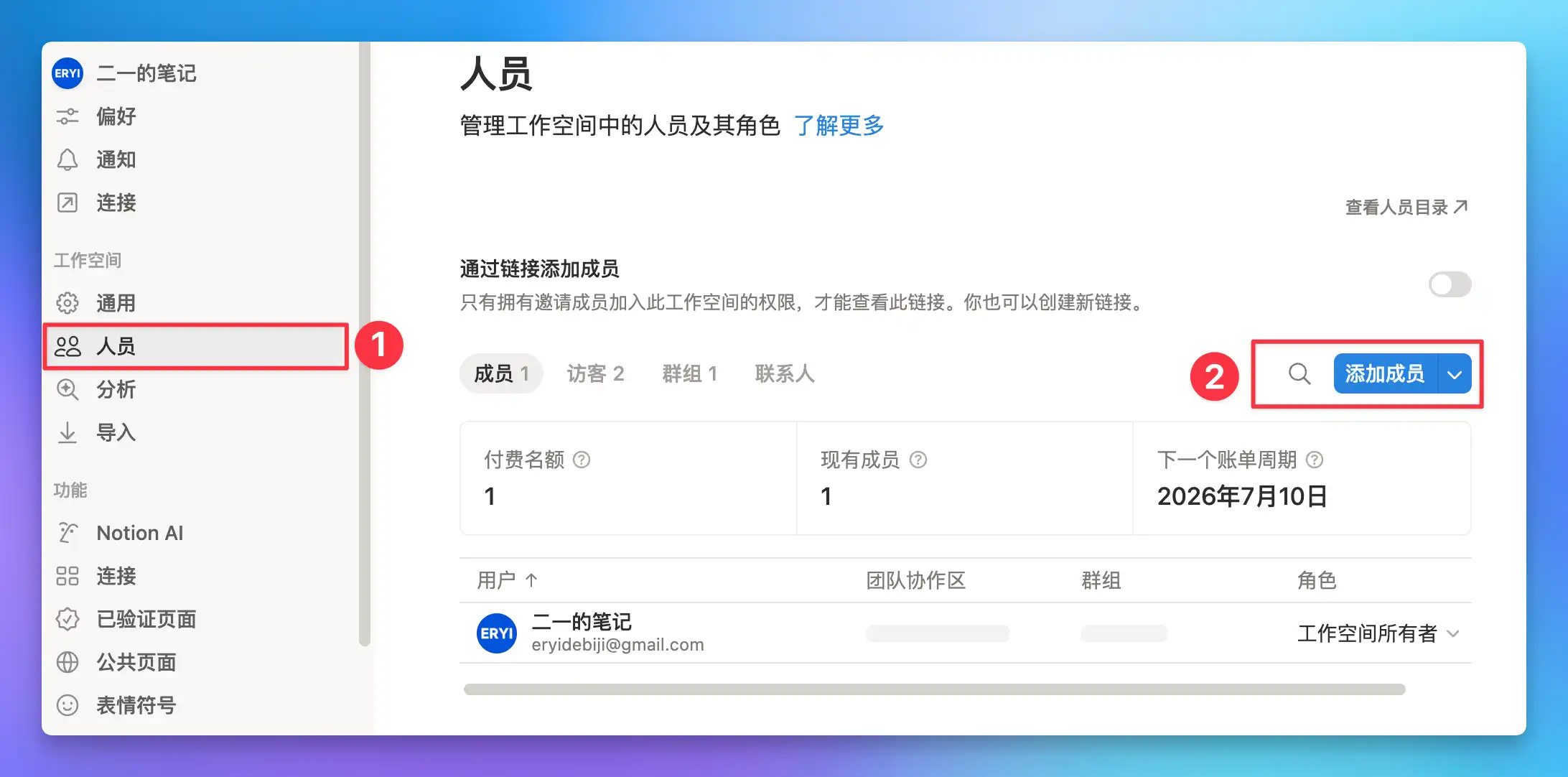Screen dimensions: 1568x777
Task: Open the 偏好 preferences sidebar item
Action: 116,116
